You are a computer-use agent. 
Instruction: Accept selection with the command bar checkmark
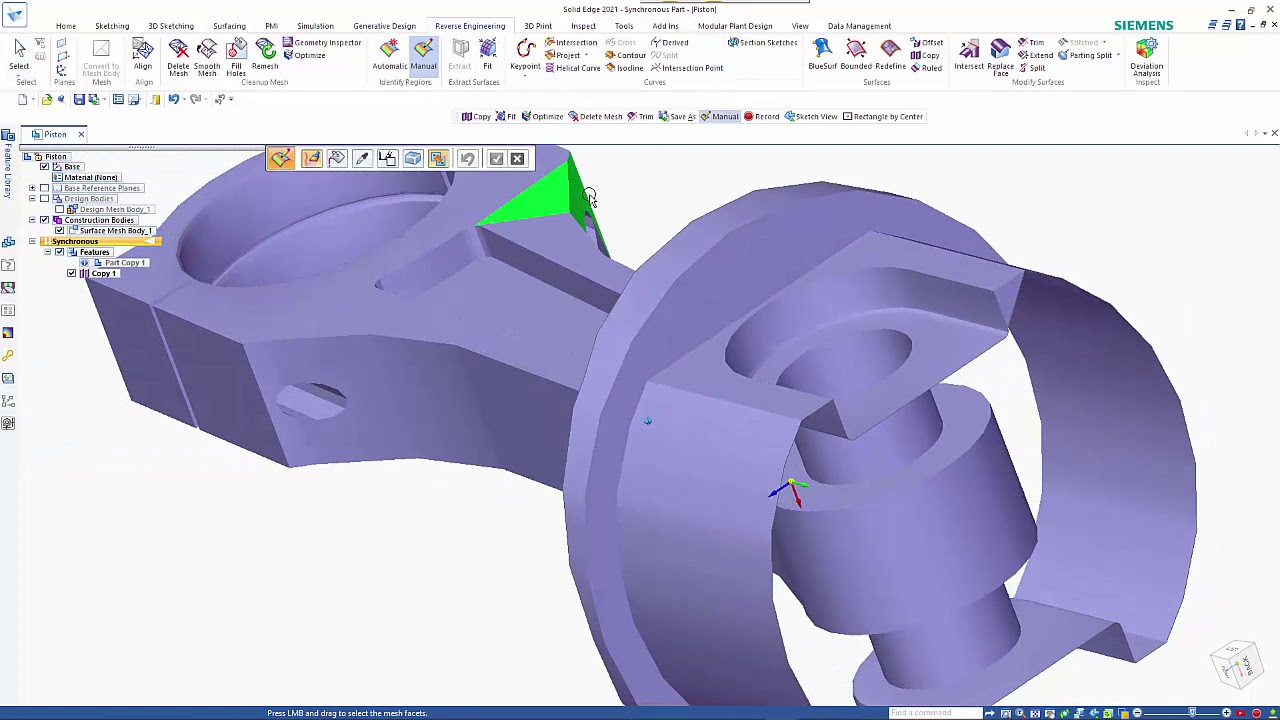(x=496, y=158)
